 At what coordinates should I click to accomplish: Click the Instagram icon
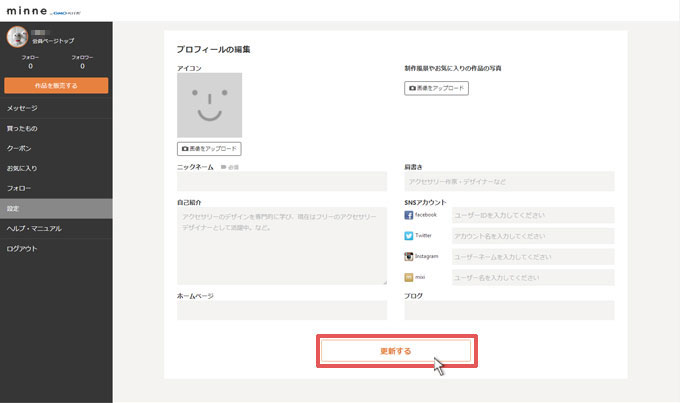tap(409, 256)
